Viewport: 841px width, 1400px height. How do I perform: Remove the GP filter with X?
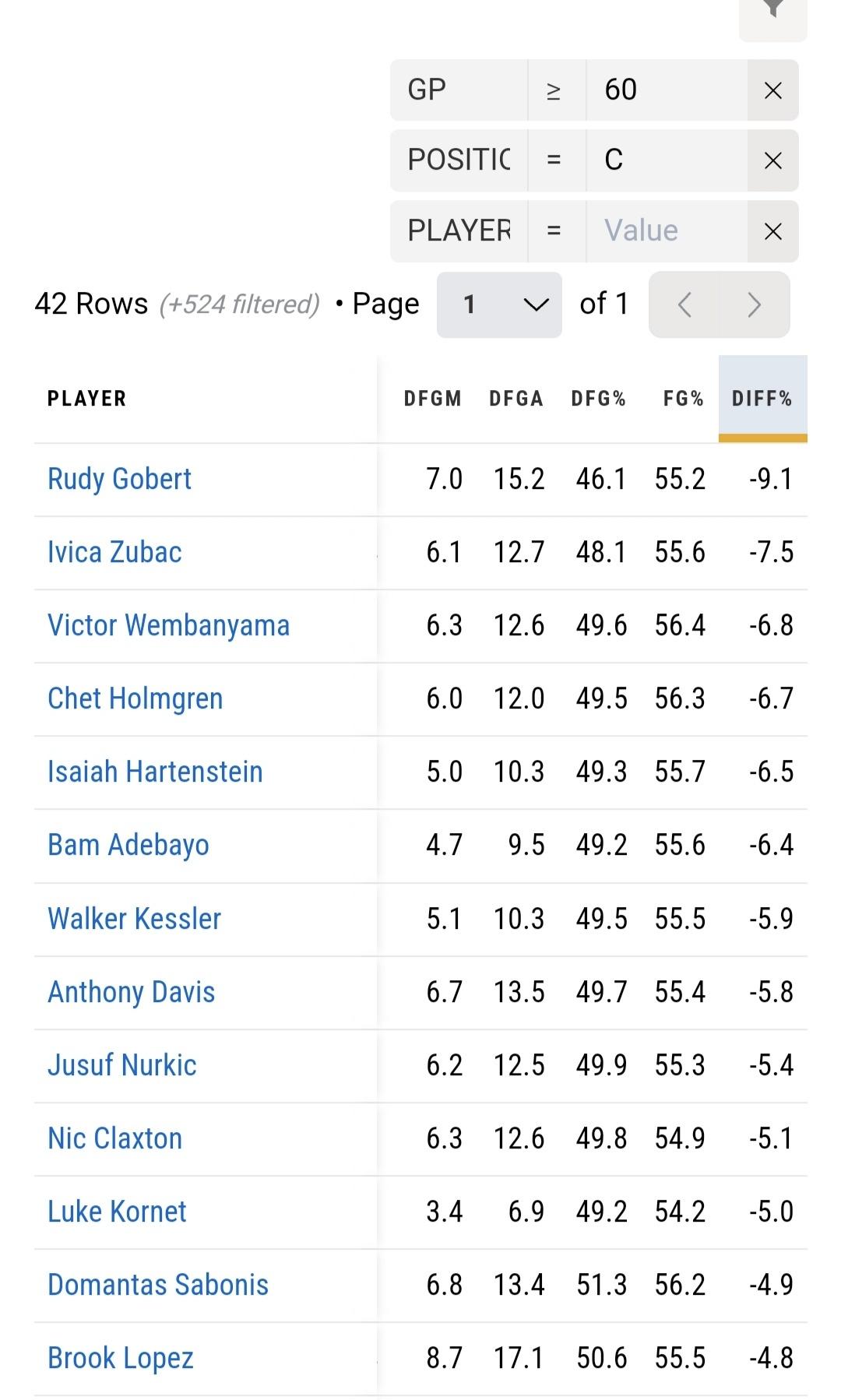772,91
